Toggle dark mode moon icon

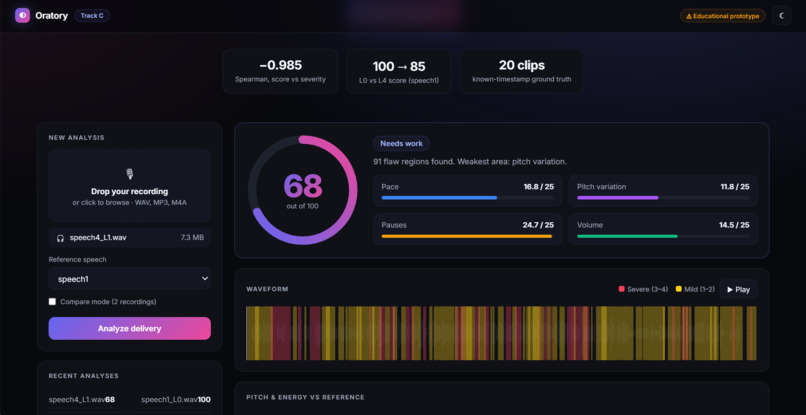pos(781,15)
